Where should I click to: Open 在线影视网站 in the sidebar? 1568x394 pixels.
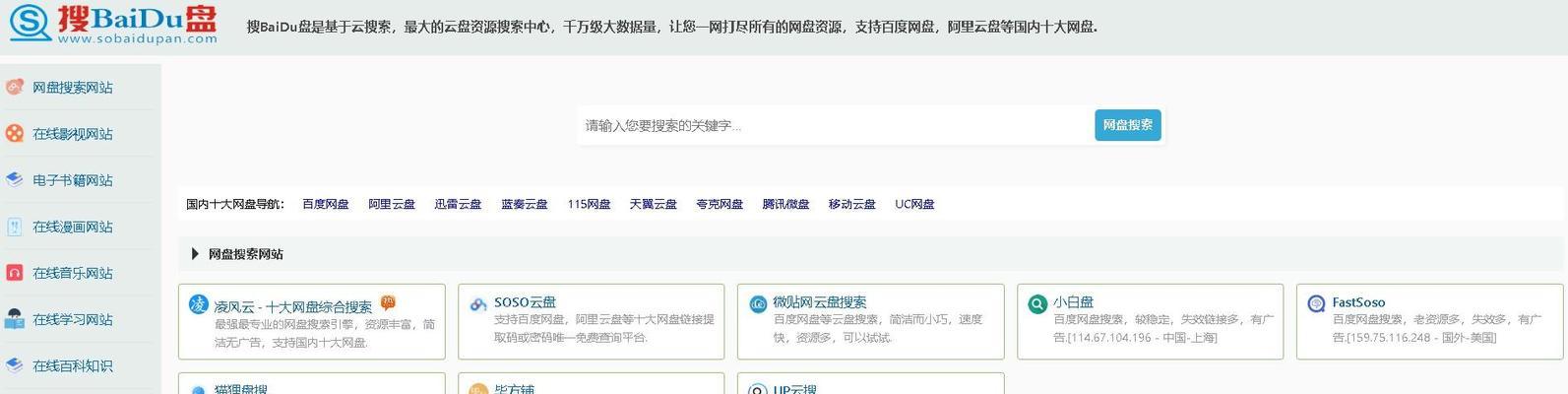click(73, 134)
